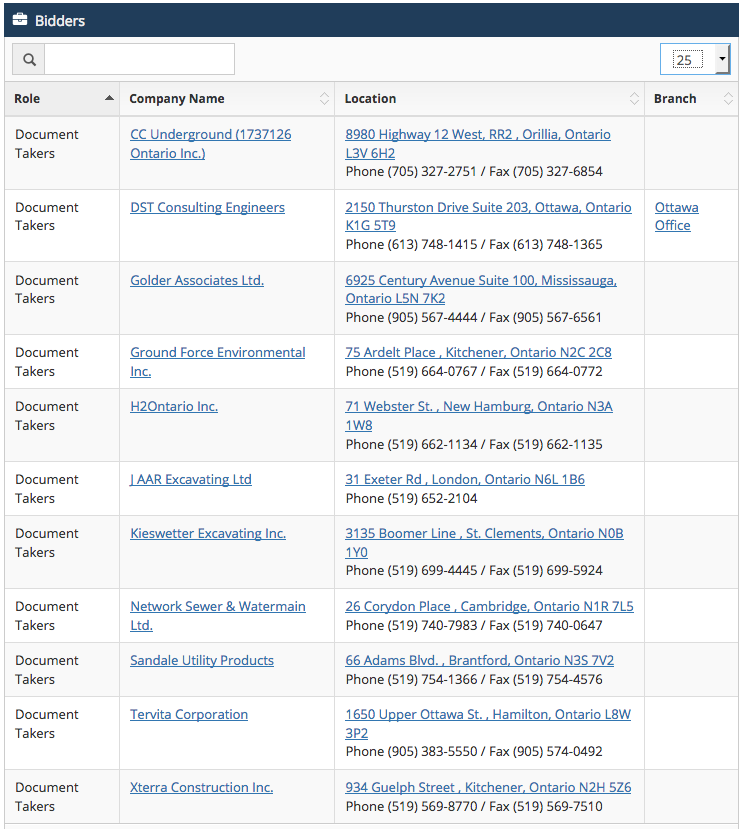Open 75 Ardelt Place Kitchener address
This screenshot has width=744, height=829.
coord(478,352)
